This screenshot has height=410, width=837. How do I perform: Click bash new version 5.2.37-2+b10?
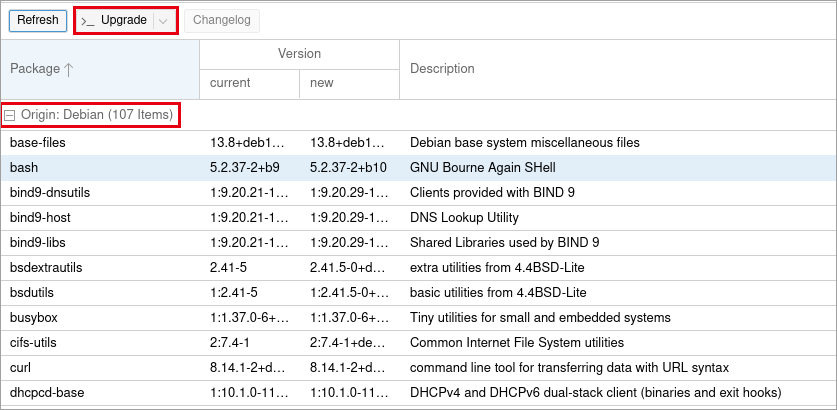348,168
